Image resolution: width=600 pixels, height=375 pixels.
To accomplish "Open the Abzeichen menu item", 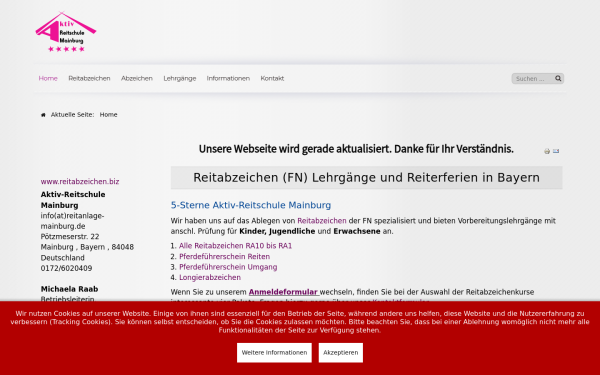I will click(x=137, y=78).
